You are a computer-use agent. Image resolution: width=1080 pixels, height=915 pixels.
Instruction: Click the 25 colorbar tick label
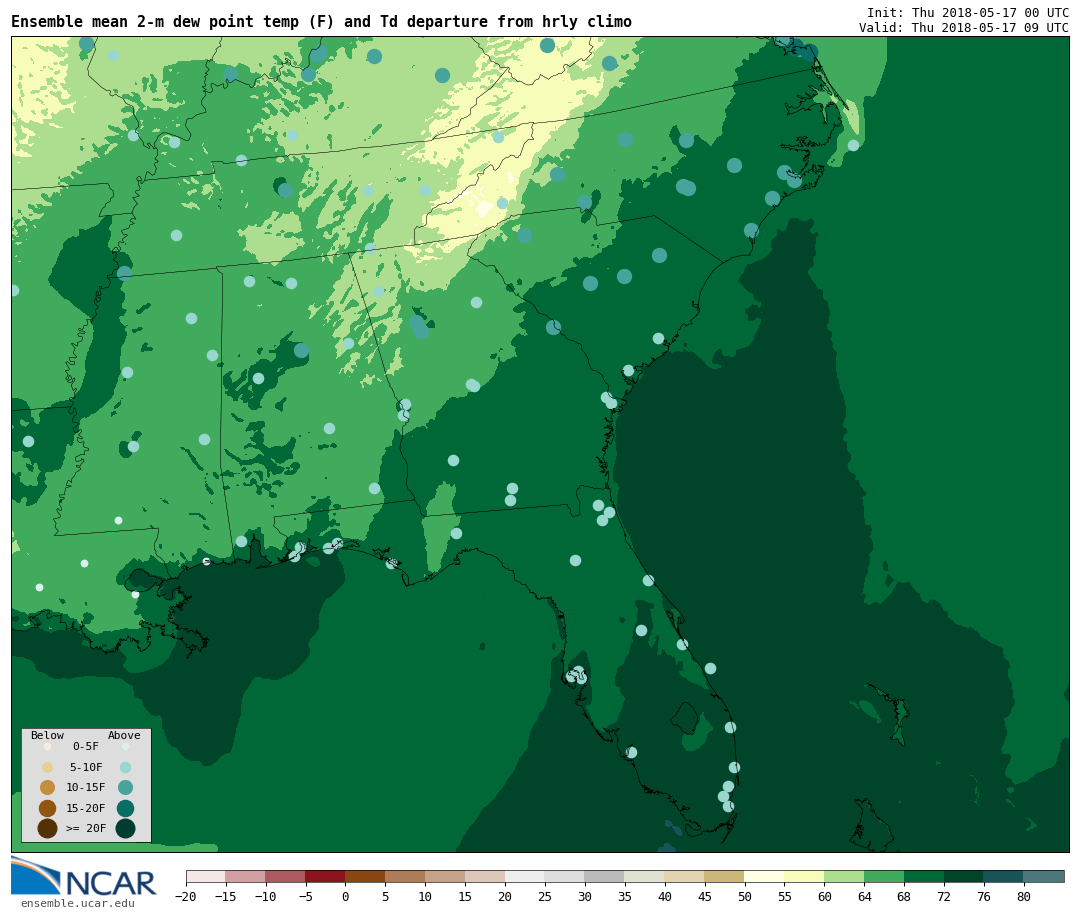click(545, 896)
